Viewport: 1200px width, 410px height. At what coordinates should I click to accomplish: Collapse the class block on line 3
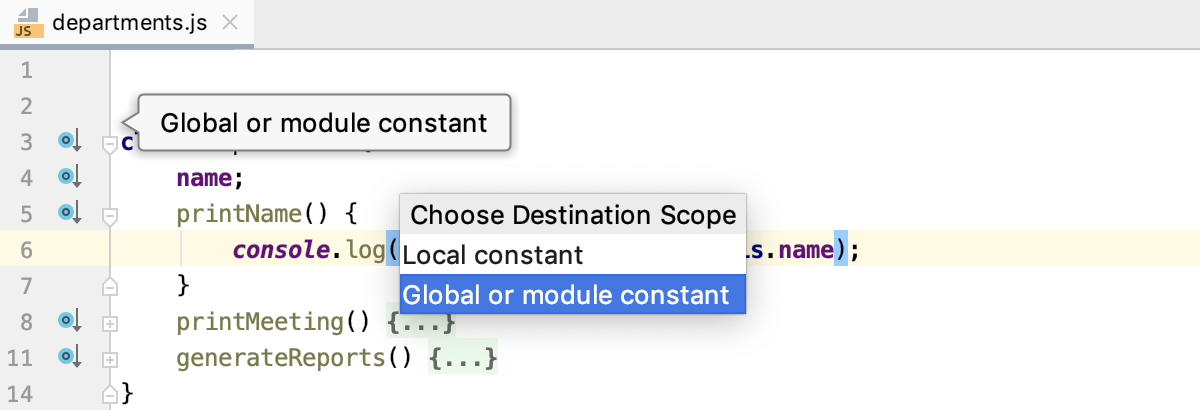[110, 144]
